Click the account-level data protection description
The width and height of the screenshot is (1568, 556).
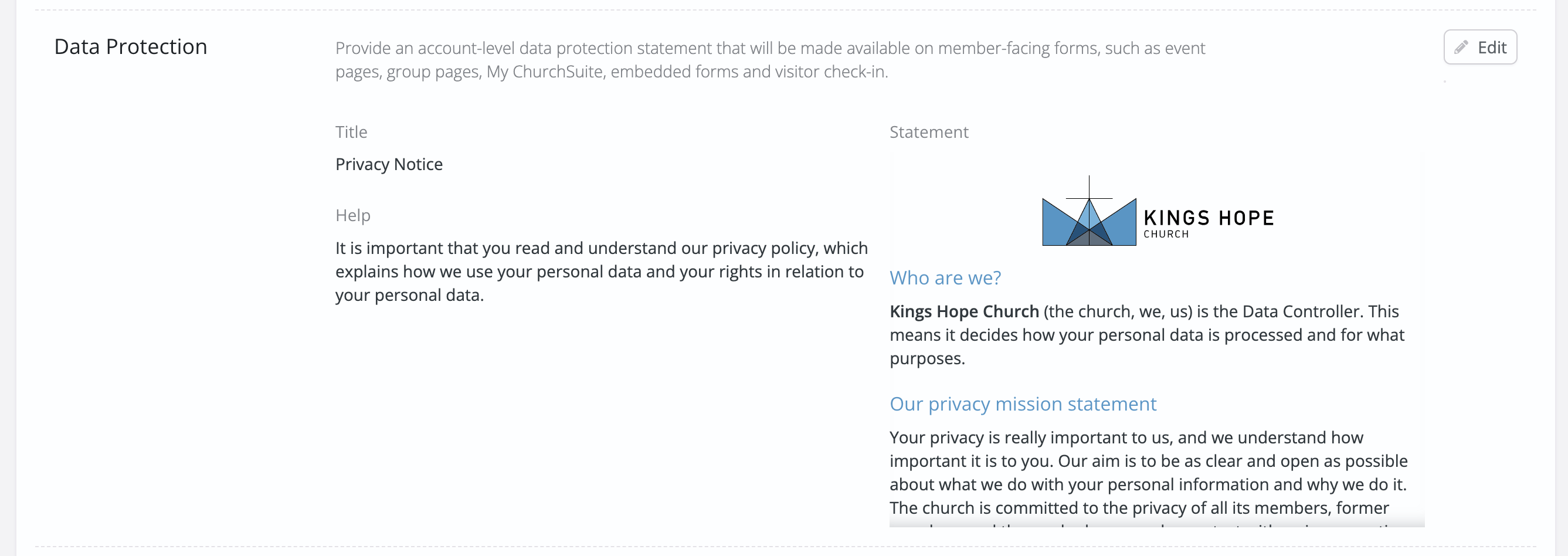pos(770,60)
